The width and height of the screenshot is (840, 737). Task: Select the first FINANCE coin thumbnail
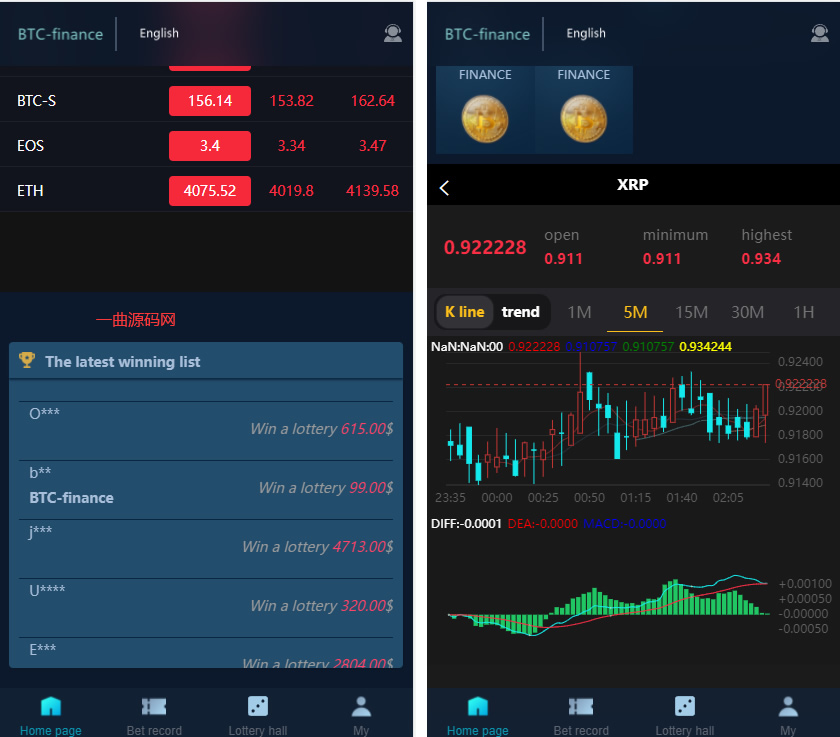coord(485,111)
